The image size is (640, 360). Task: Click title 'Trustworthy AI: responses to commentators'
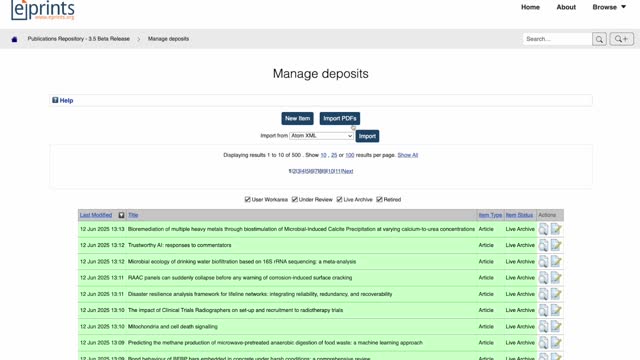pyautogui.click(x=180, y=245)
